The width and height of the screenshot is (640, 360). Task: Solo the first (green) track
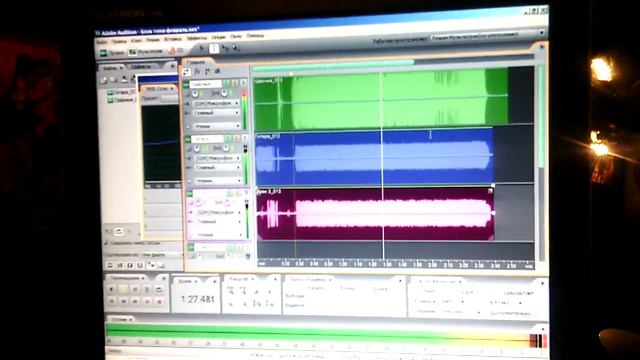235,83
